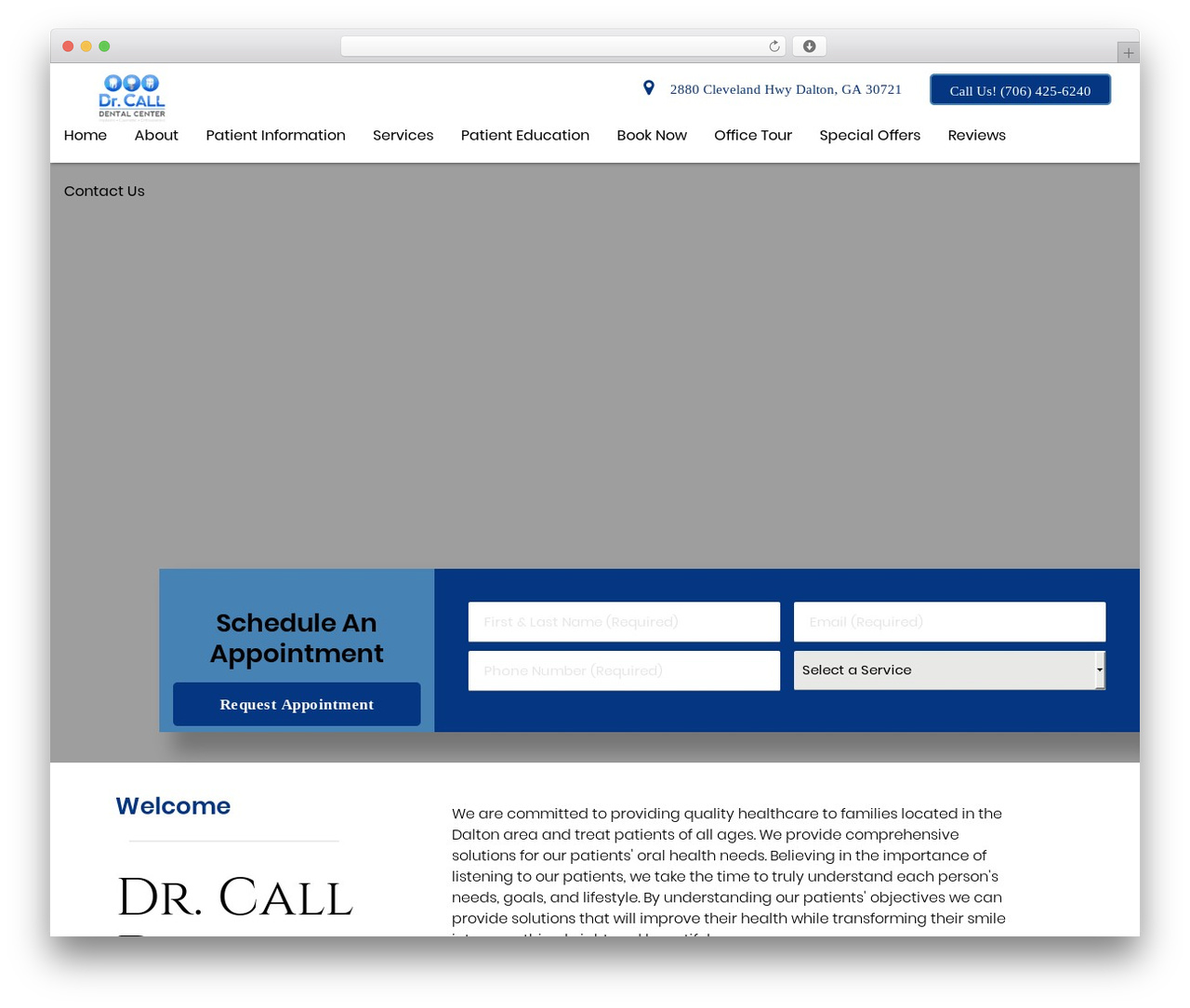View the Special Offers page

pos(870,136)
